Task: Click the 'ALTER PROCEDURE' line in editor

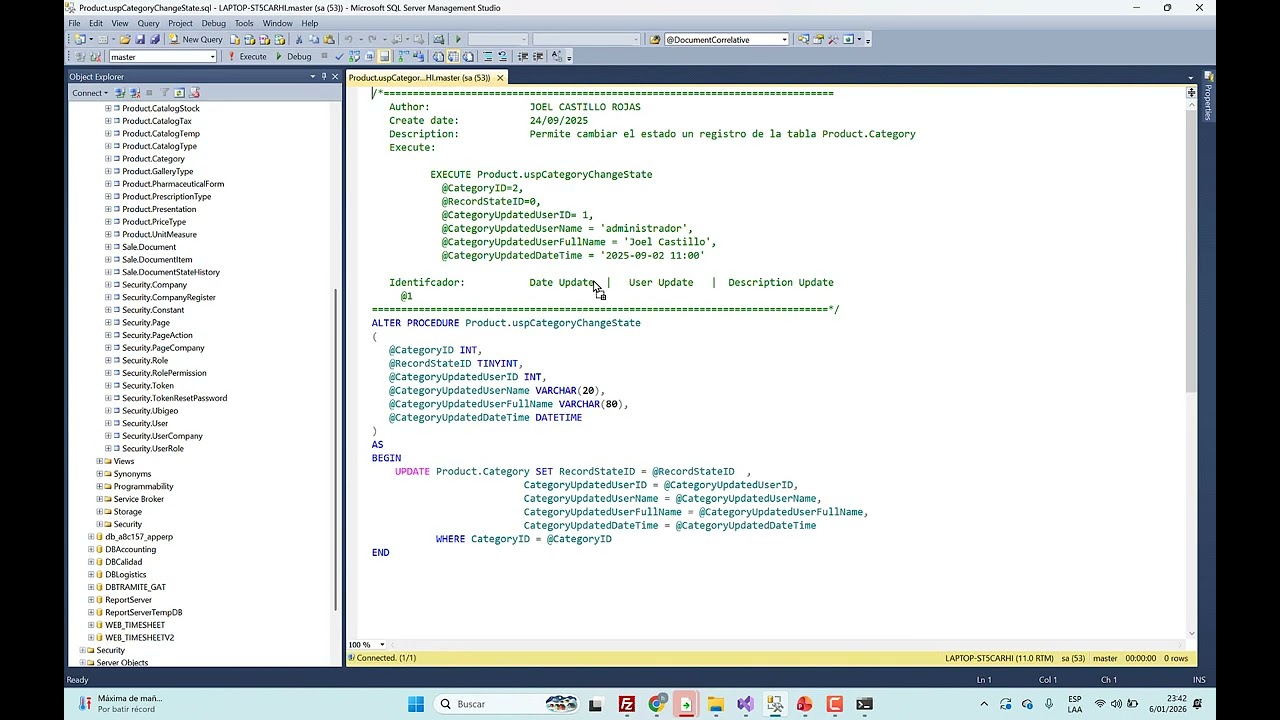Action: click(x=506, y=323)
